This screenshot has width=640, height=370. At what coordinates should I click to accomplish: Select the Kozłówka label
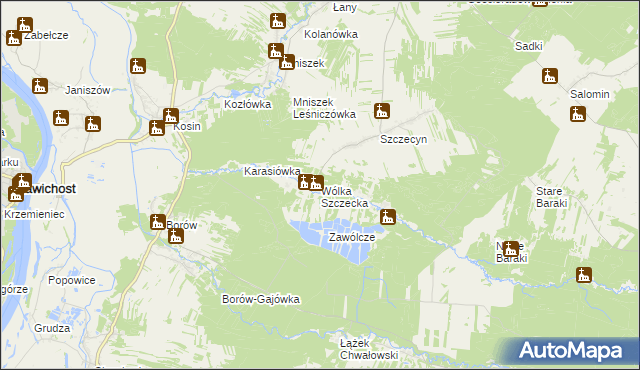coord(248,104)
